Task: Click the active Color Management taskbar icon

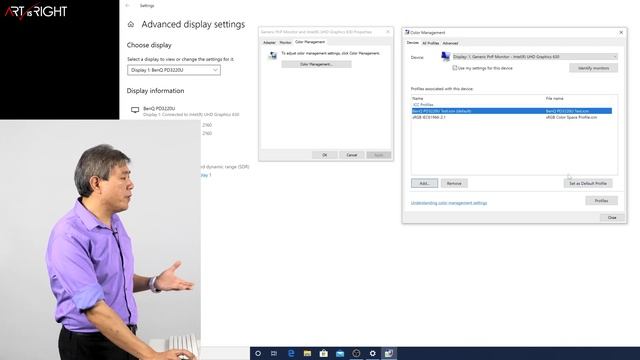Action: 389,353
